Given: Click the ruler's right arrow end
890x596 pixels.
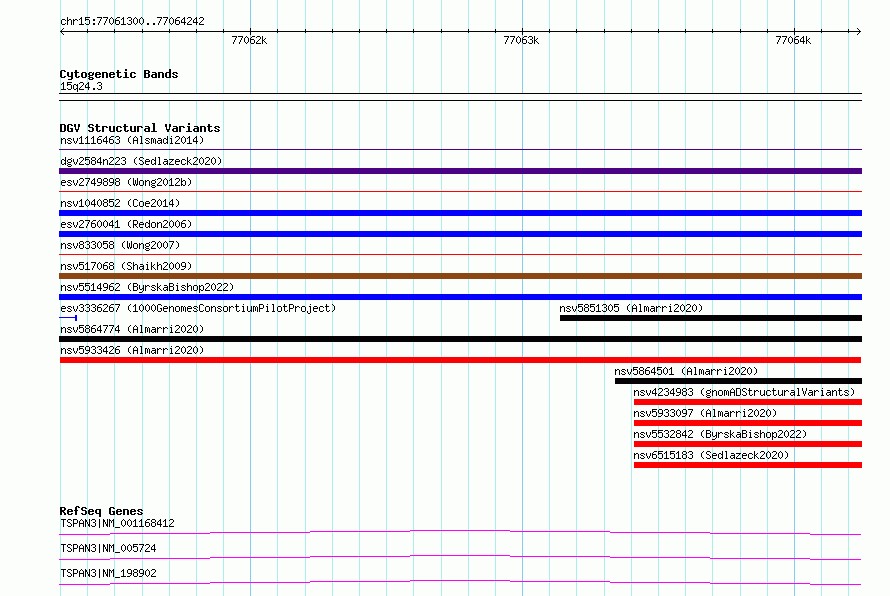Looking at the screenshot, I should click(x=858, y=32).
